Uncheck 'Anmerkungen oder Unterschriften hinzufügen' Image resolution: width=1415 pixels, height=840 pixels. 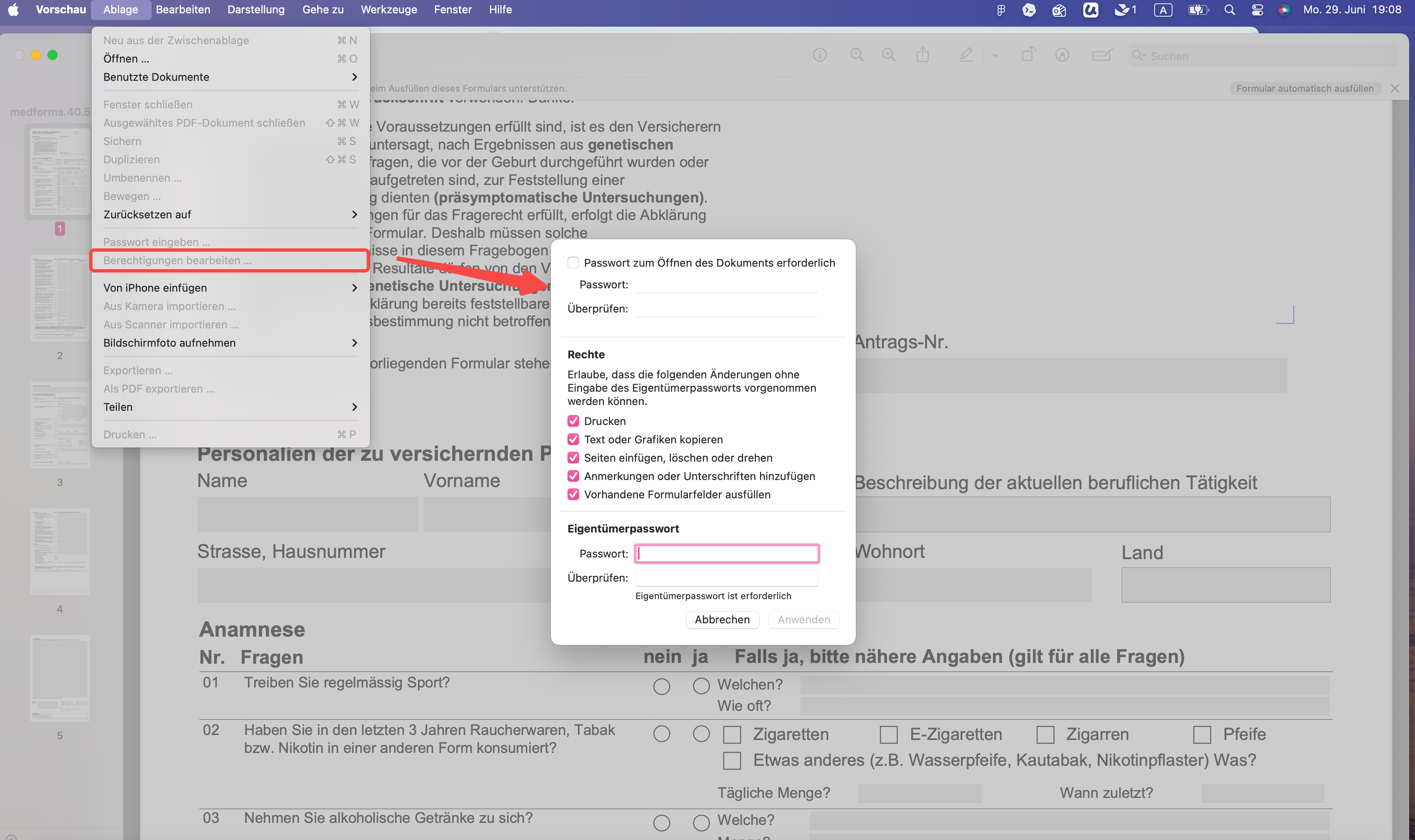[573, 476]
